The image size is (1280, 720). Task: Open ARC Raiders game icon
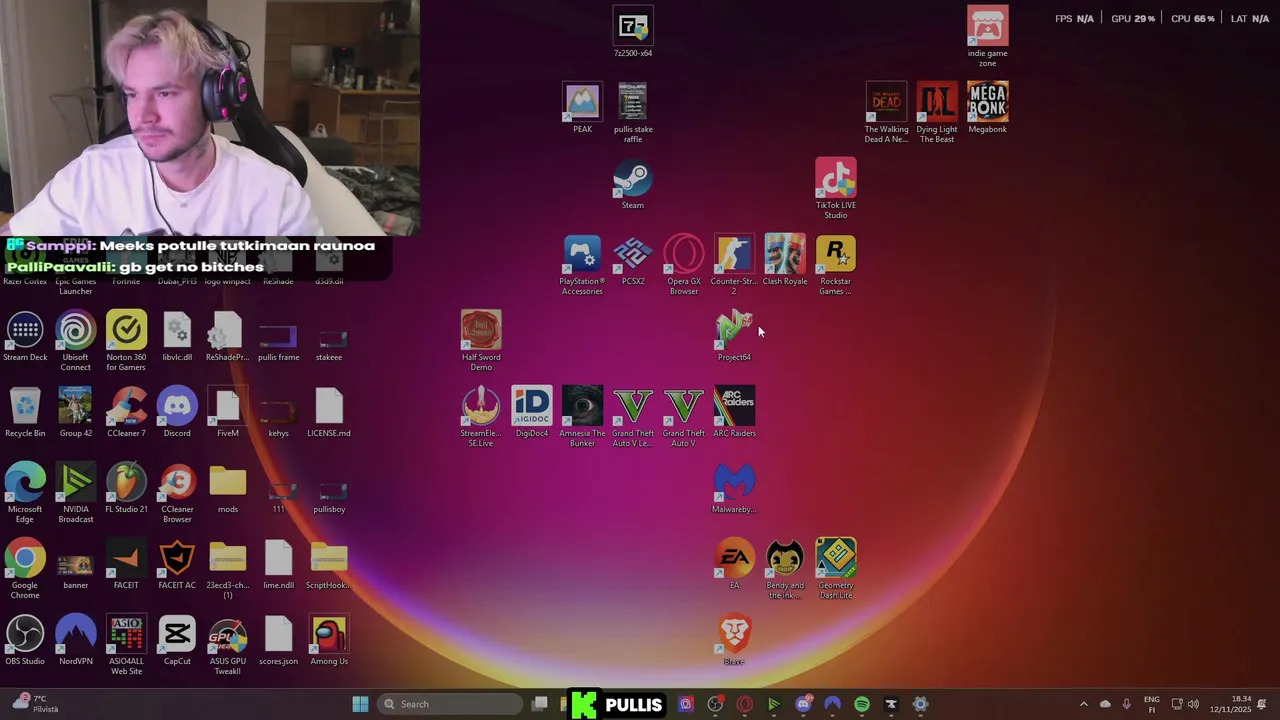(x=734, y=413)
